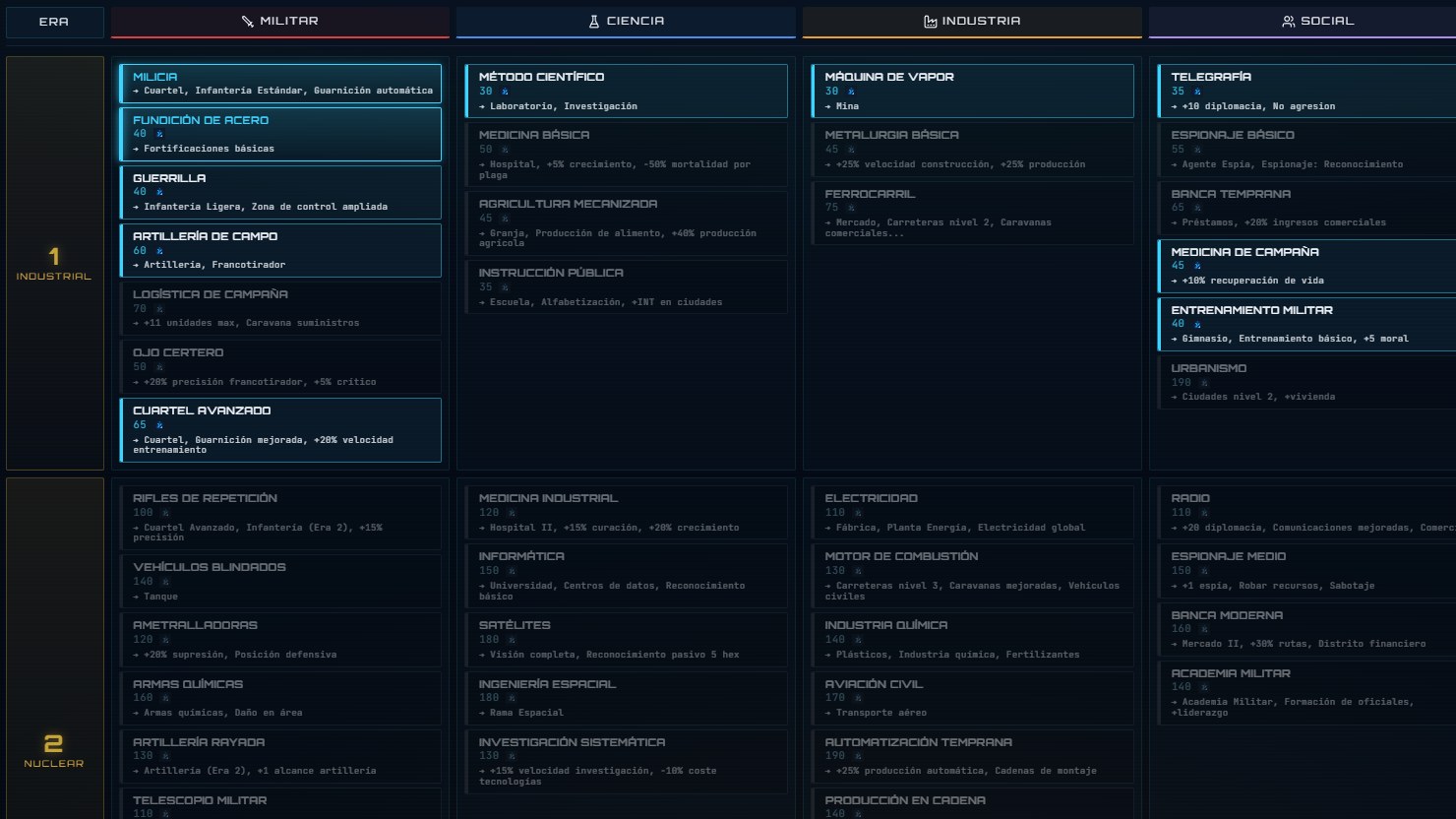Select the Metalurgia Básica technology
The width and height of the screenshot is (1456, 819).
(x=972, y=149)
